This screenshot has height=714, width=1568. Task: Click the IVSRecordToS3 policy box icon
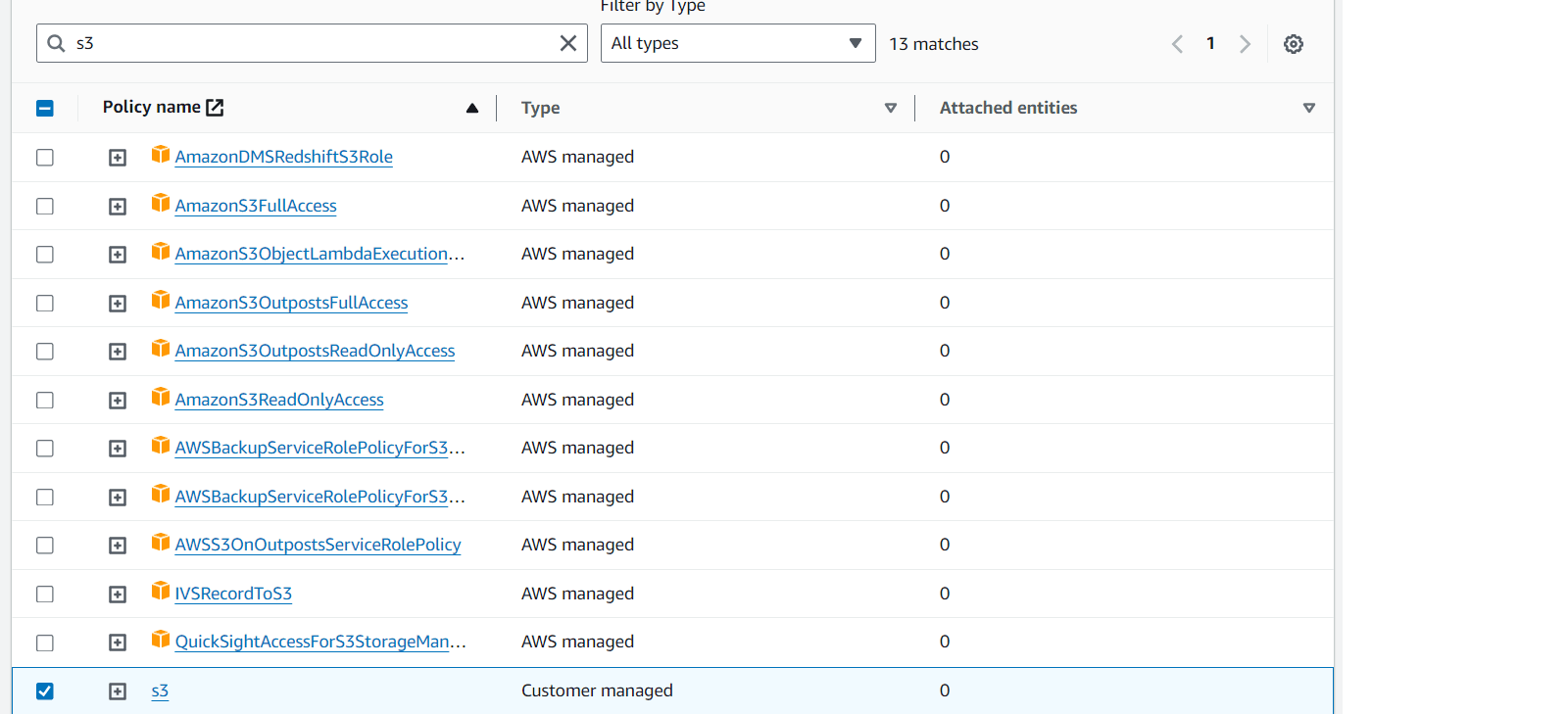(x=161, y=591)
